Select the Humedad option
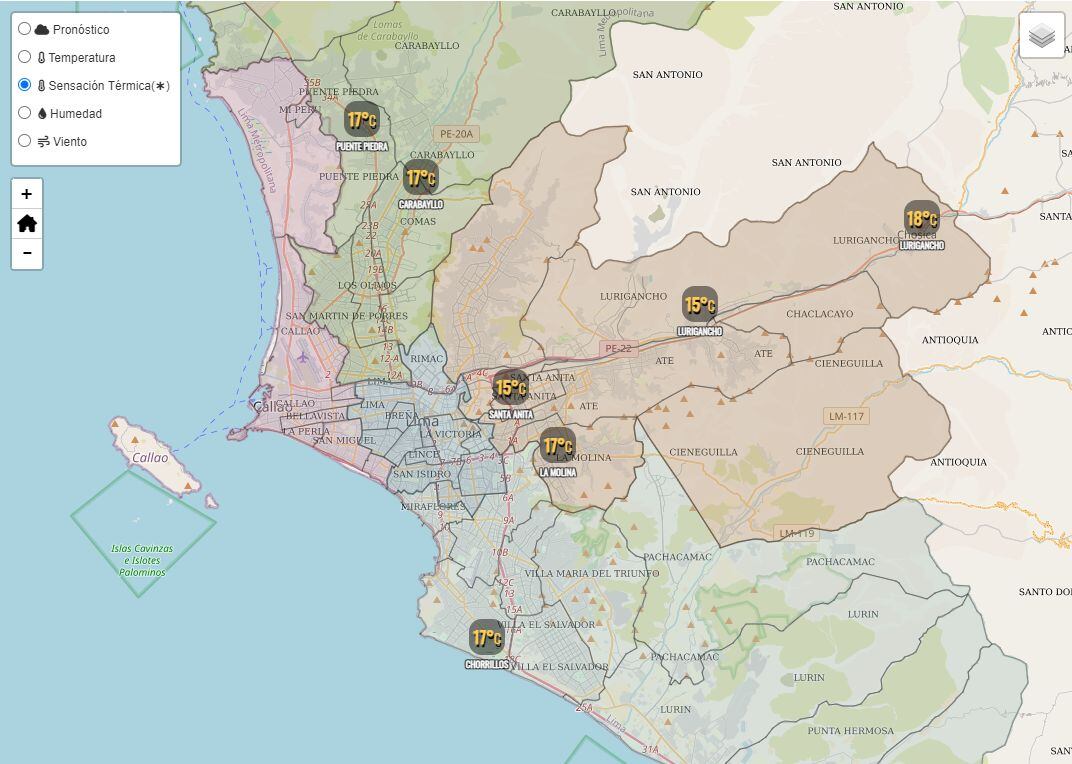Viewport: 1072px width, 764px height. click(24, 113)
